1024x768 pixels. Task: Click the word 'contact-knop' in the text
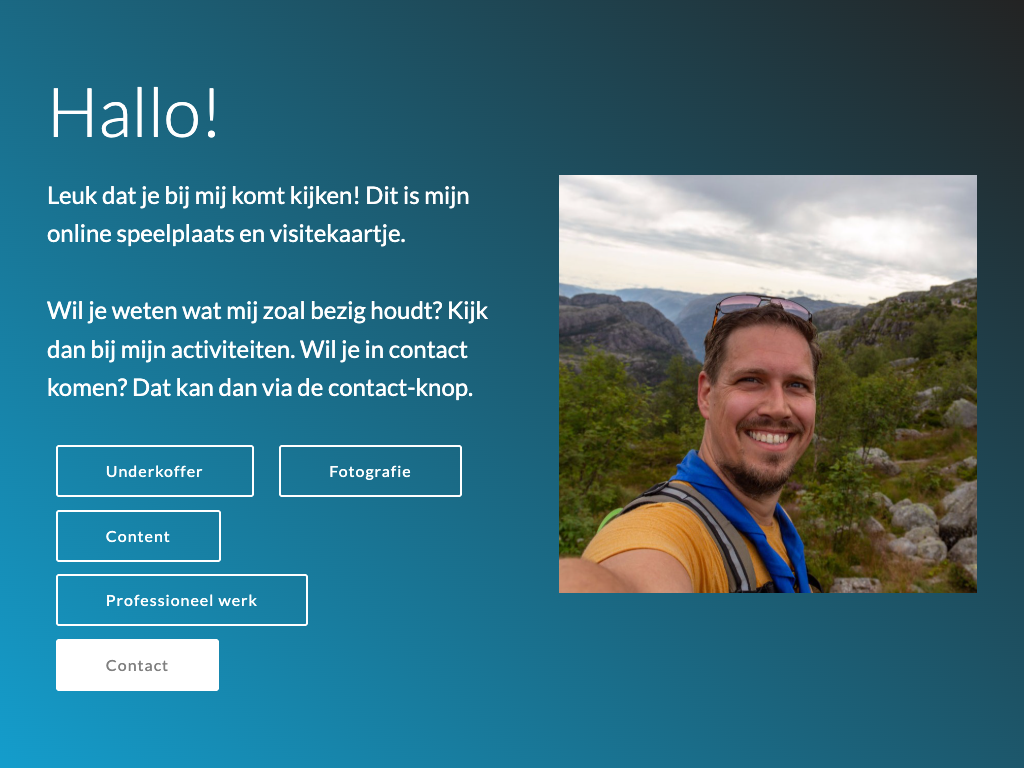[400, 389]
